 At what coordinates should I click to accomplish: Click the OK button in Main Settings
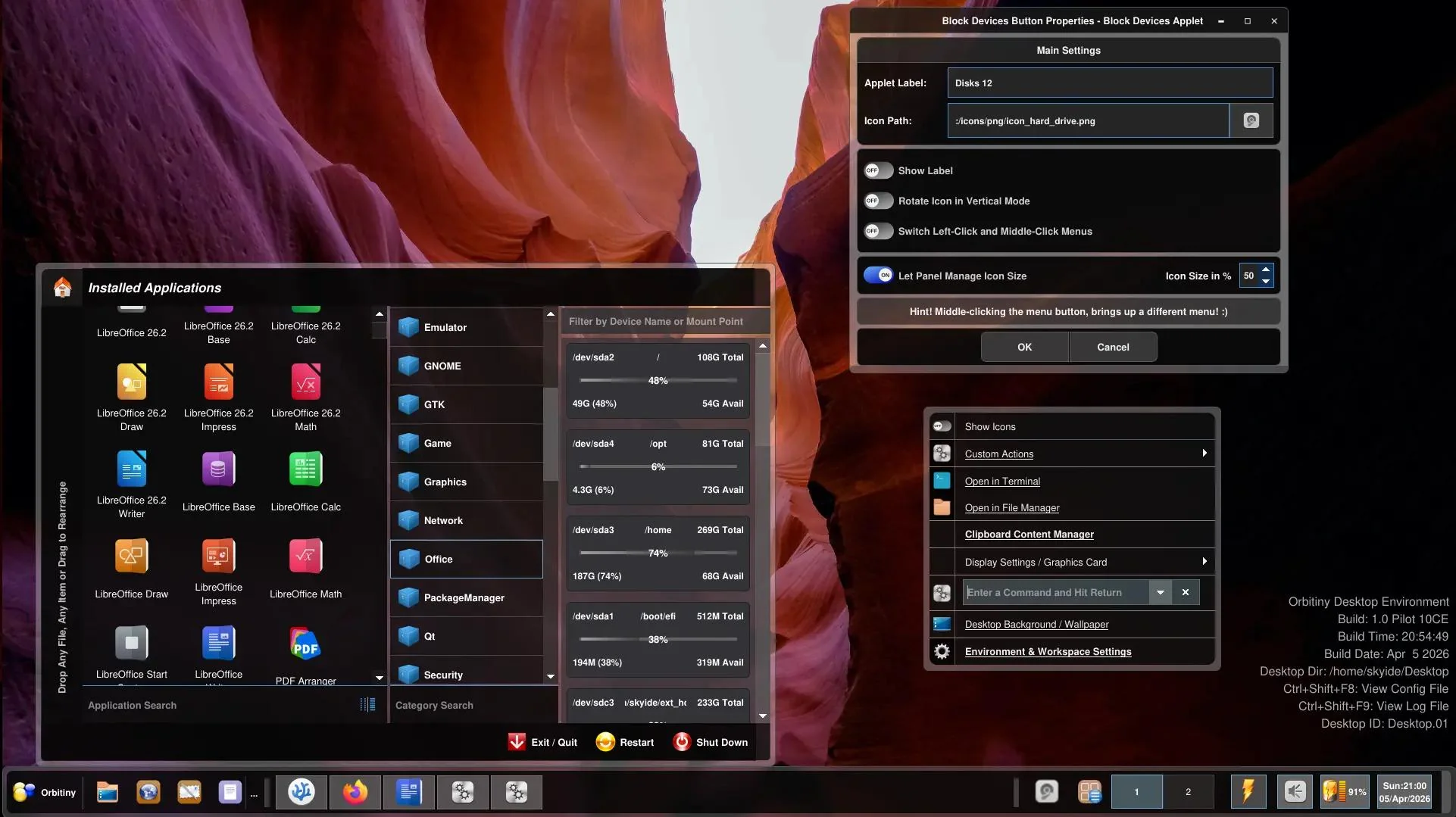(x=1024, y=347)
